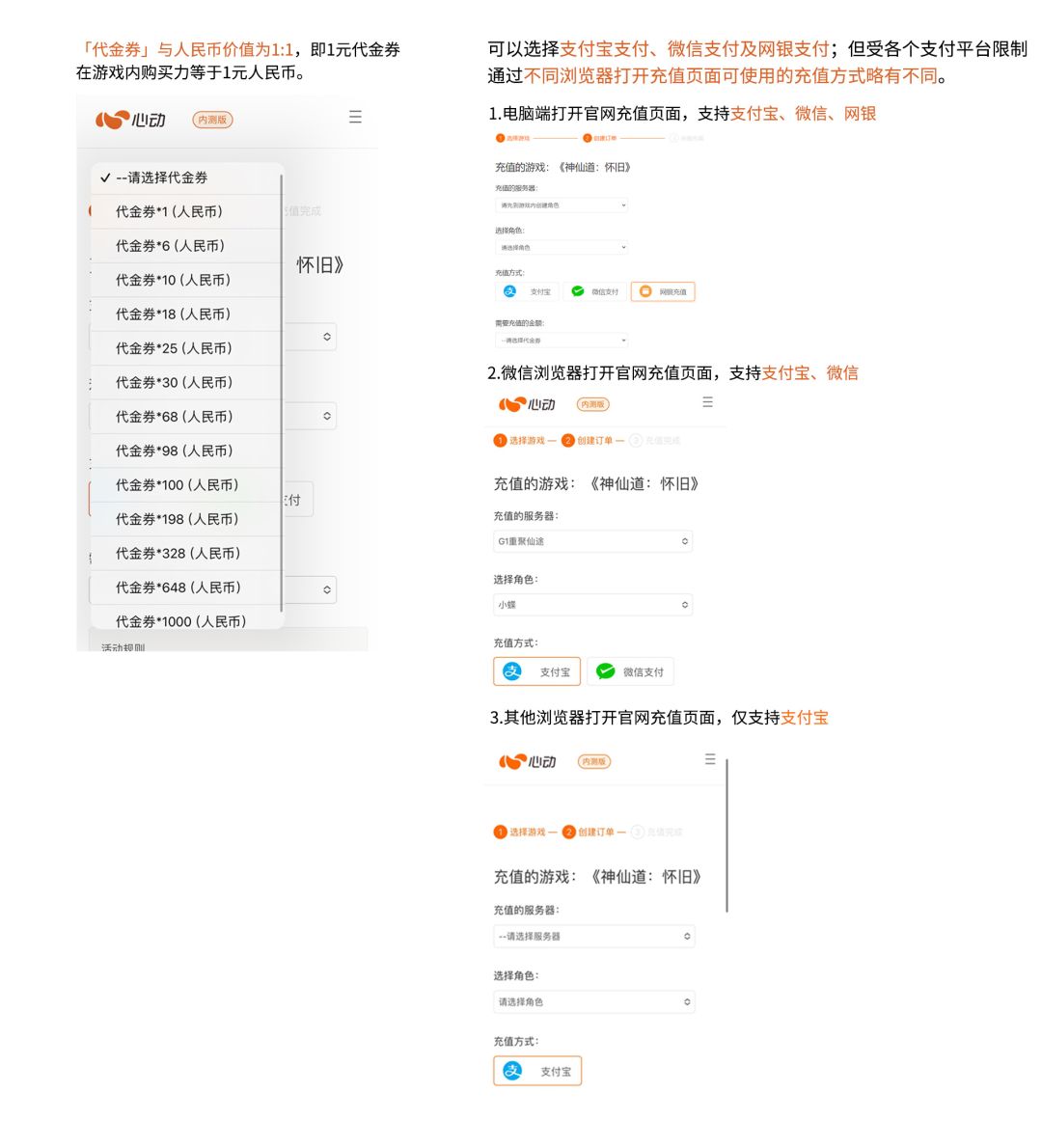Open the --请选择服务器 server dropdown

click(x=594, y=937)
